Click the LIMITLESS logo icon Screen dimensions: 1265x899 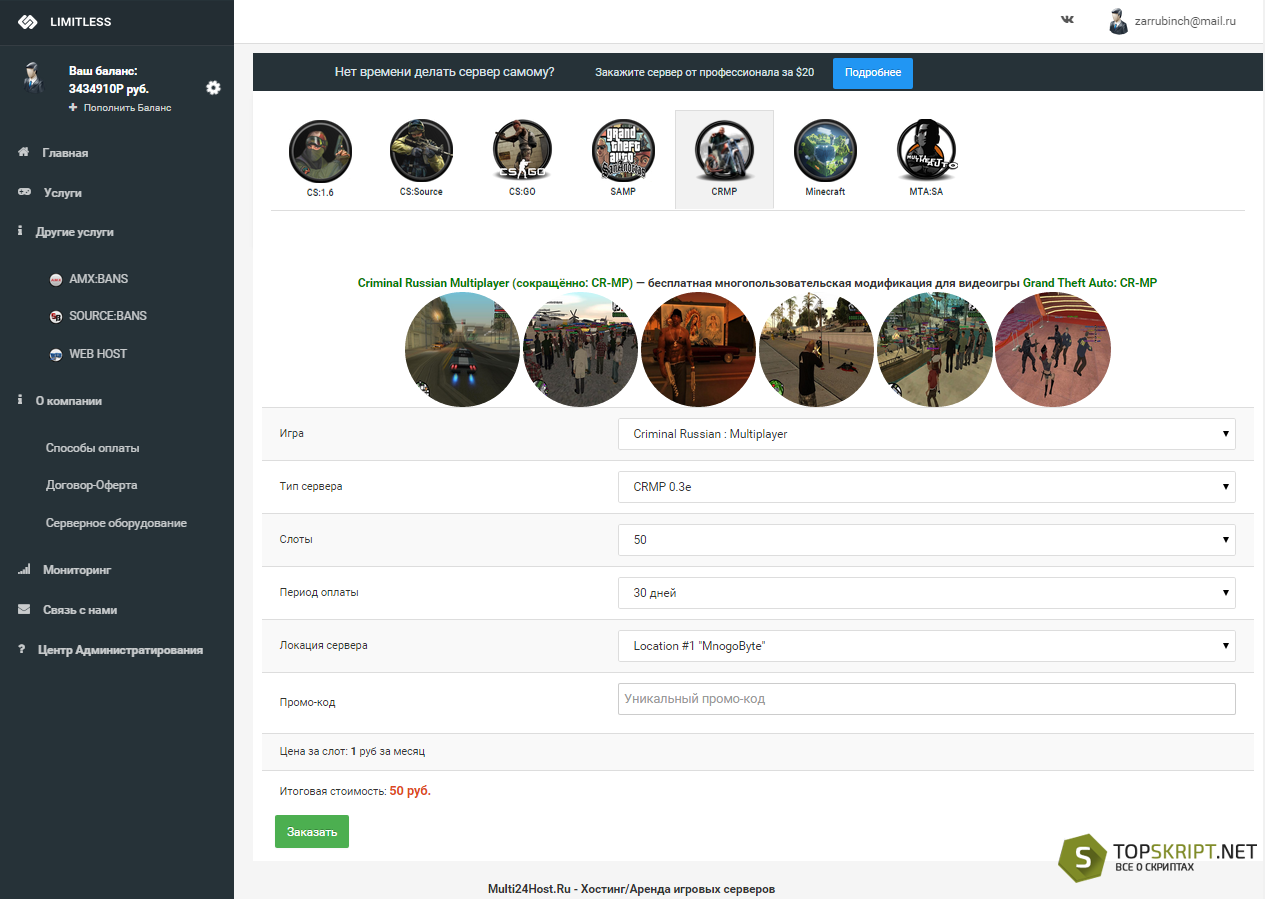tap(27, 22)
